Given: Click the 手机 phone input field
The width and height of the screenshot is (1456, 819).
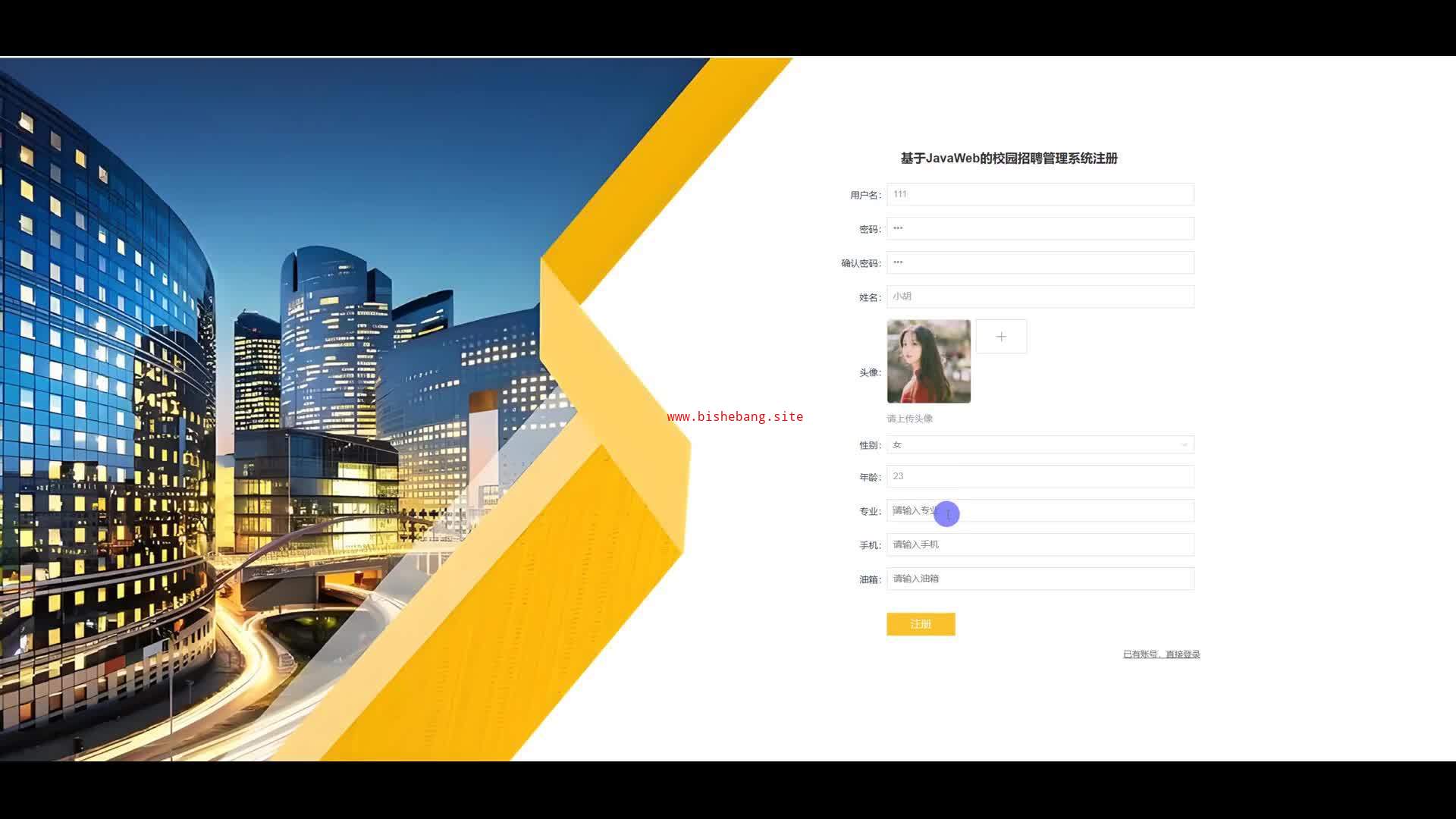Looking at the screenshot, I should pyautogui.click(x=1039, y=544).
